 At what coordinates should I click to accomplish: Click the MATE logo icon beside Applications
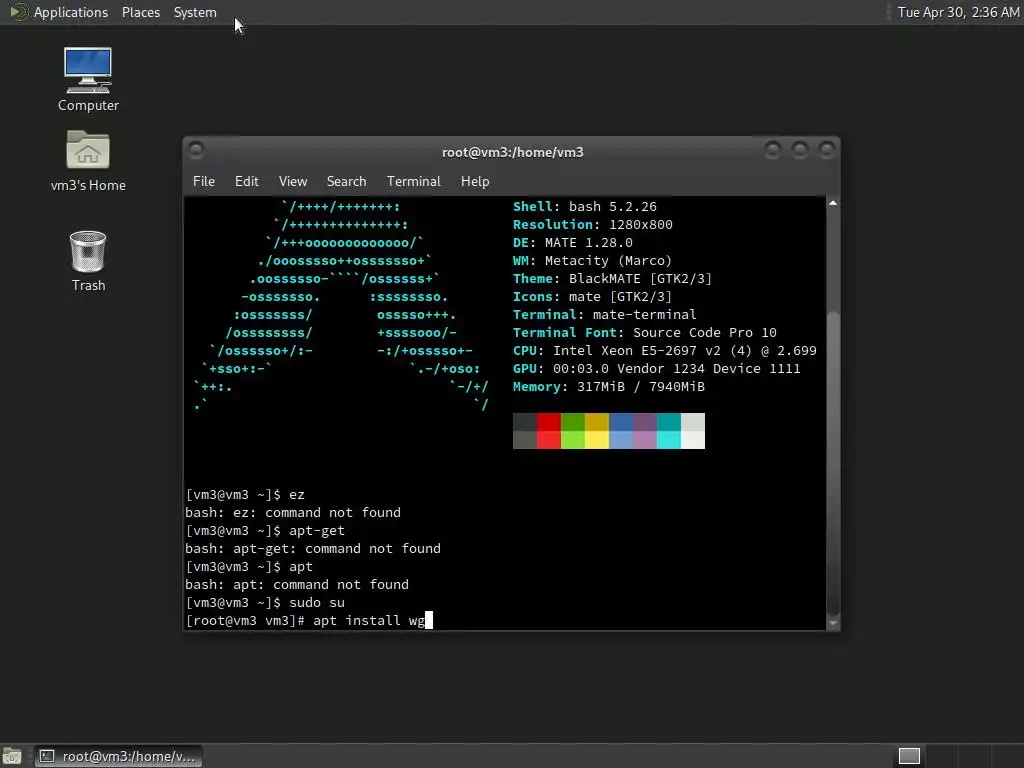point(18,12)
